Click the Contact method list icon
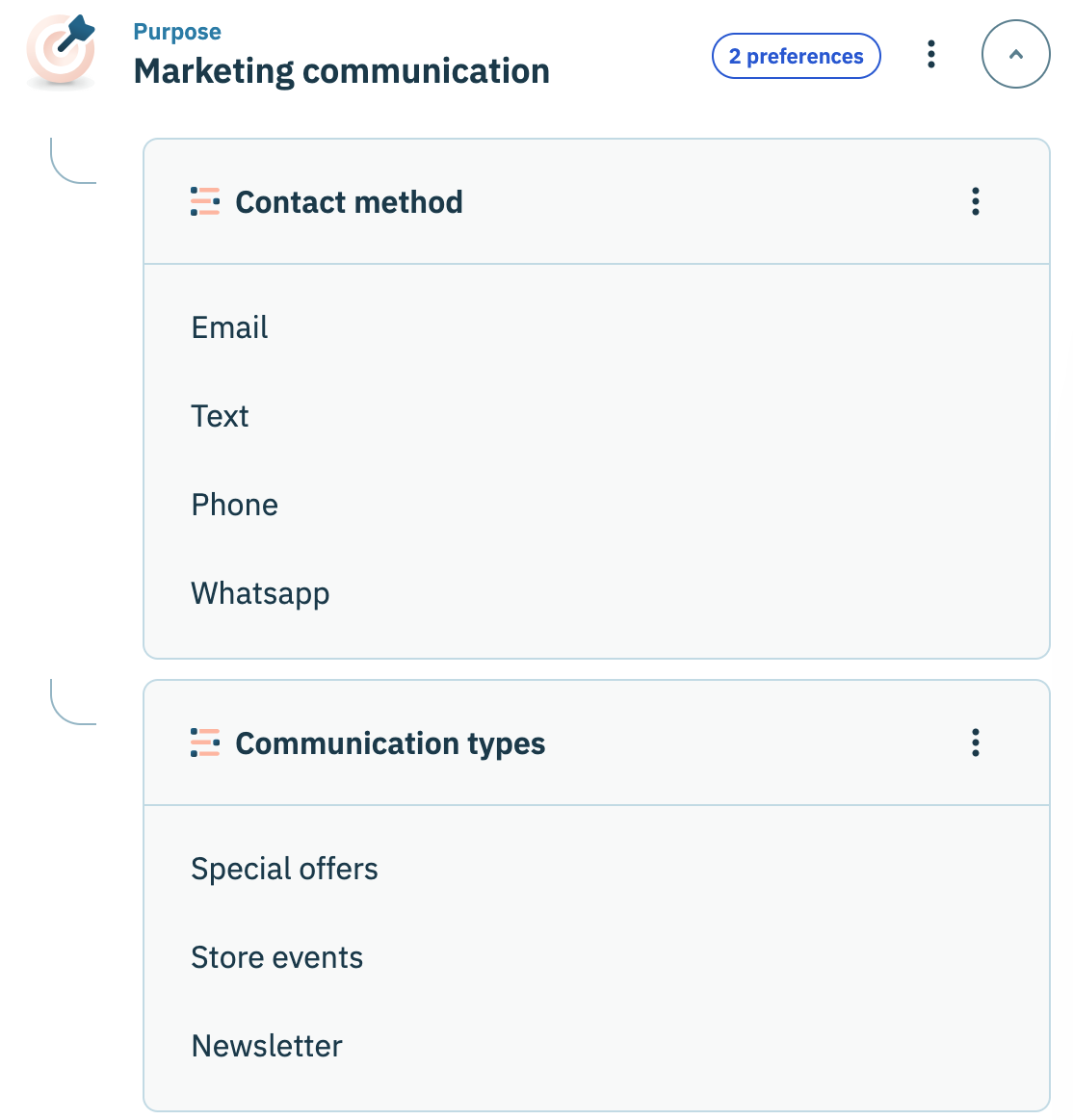This screenshot has width=1073, height=1120. [x=205, y=201]
